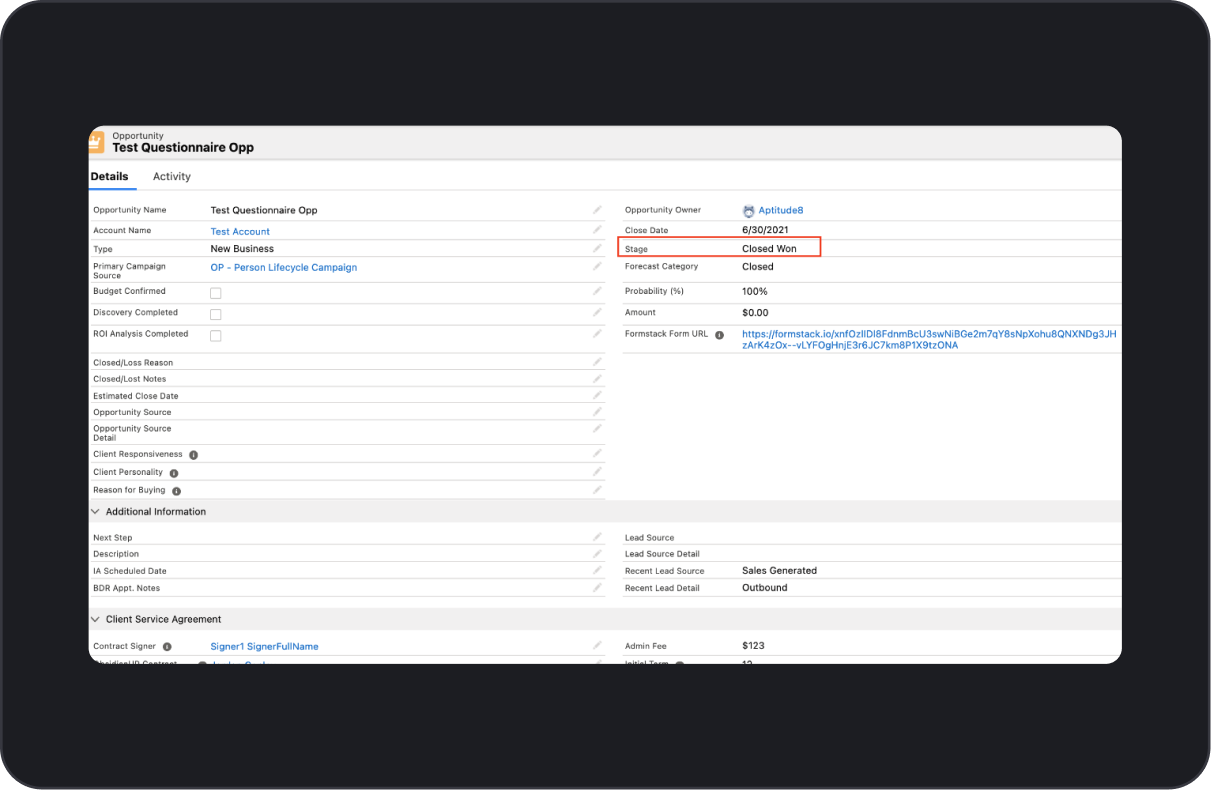Select the Details tab
This screenshot has height=790, width=1211.
tap(111, 176)
